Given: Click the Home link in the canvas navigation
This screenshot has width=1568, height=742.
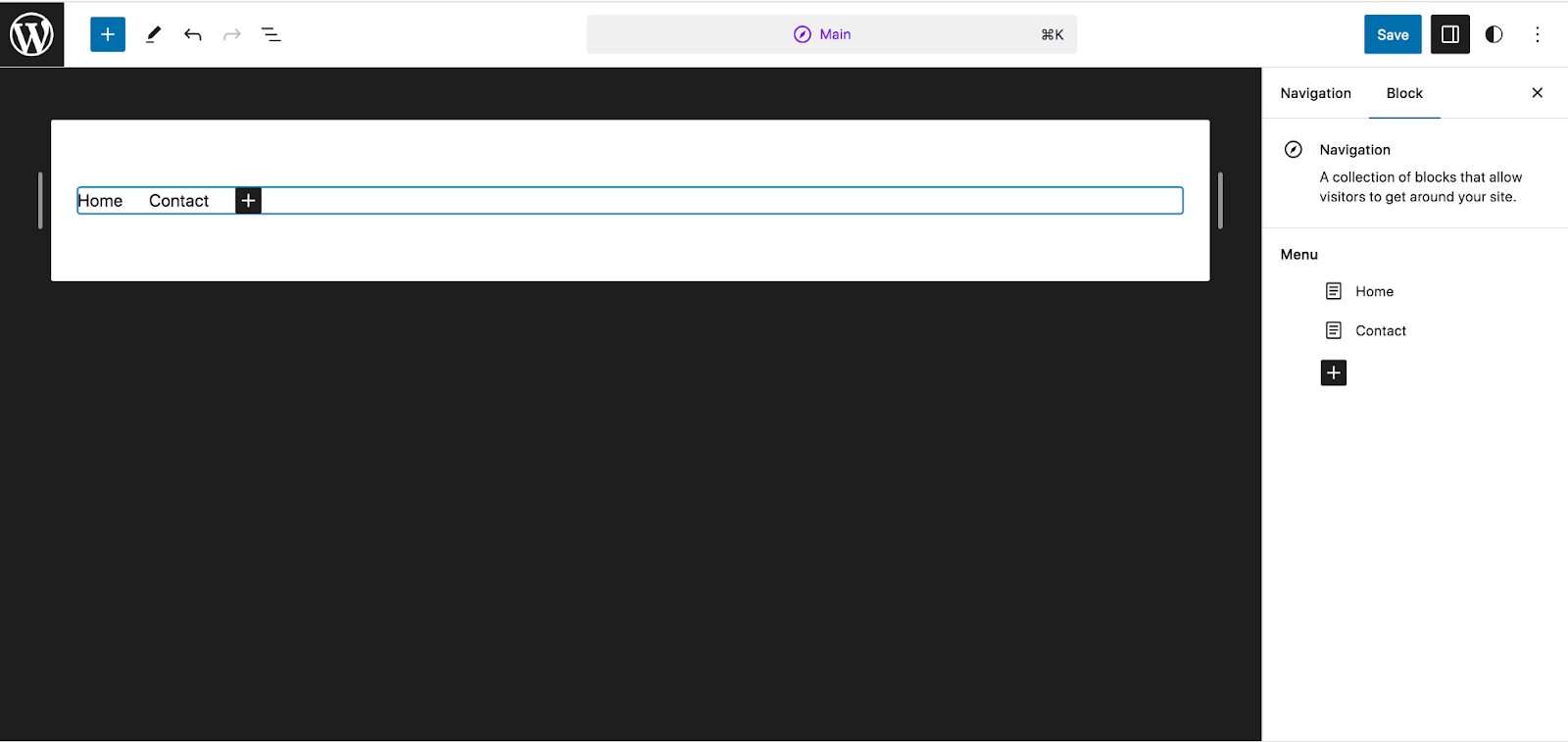Looking at the screenshot, I should tap(100, 201).
